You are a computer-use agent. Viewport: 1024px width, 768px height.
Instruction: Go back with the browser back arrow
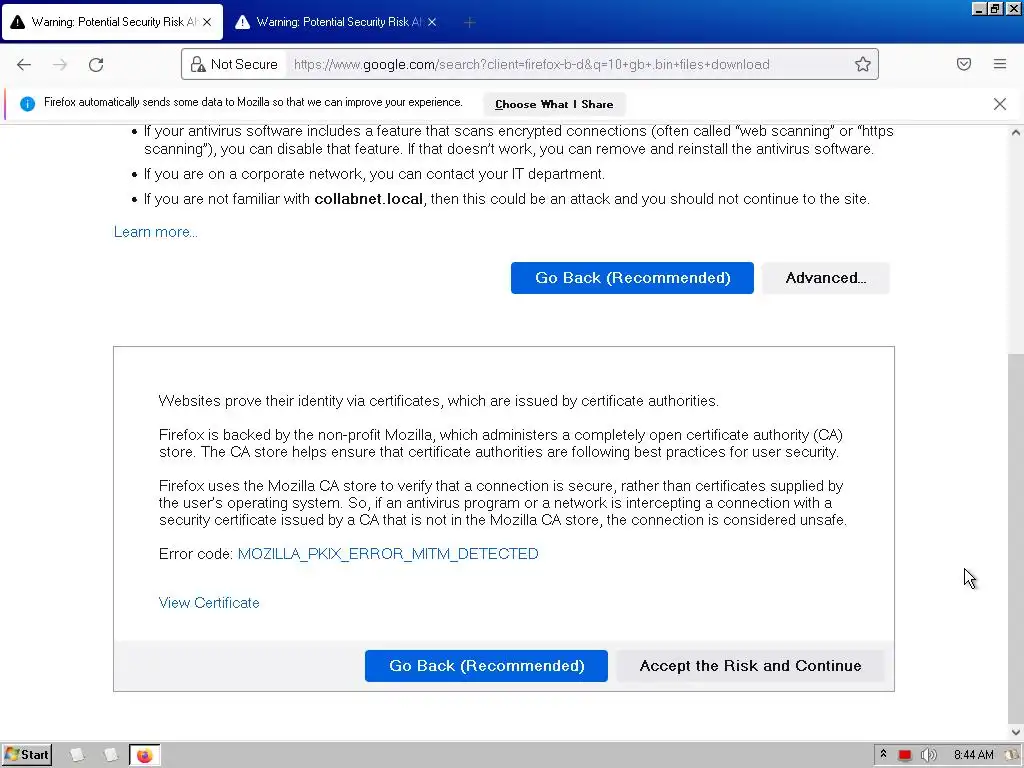click(24, 64)
